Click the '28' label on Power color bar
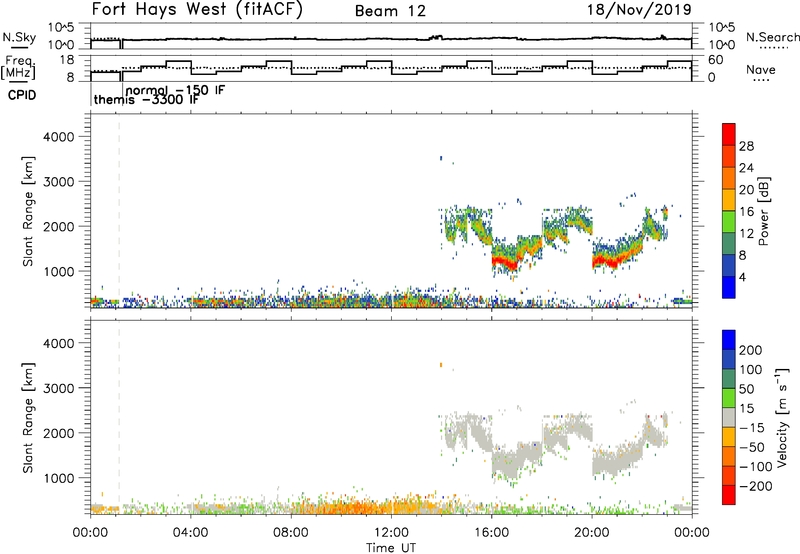Screen dimensions: 800x554 746,146
